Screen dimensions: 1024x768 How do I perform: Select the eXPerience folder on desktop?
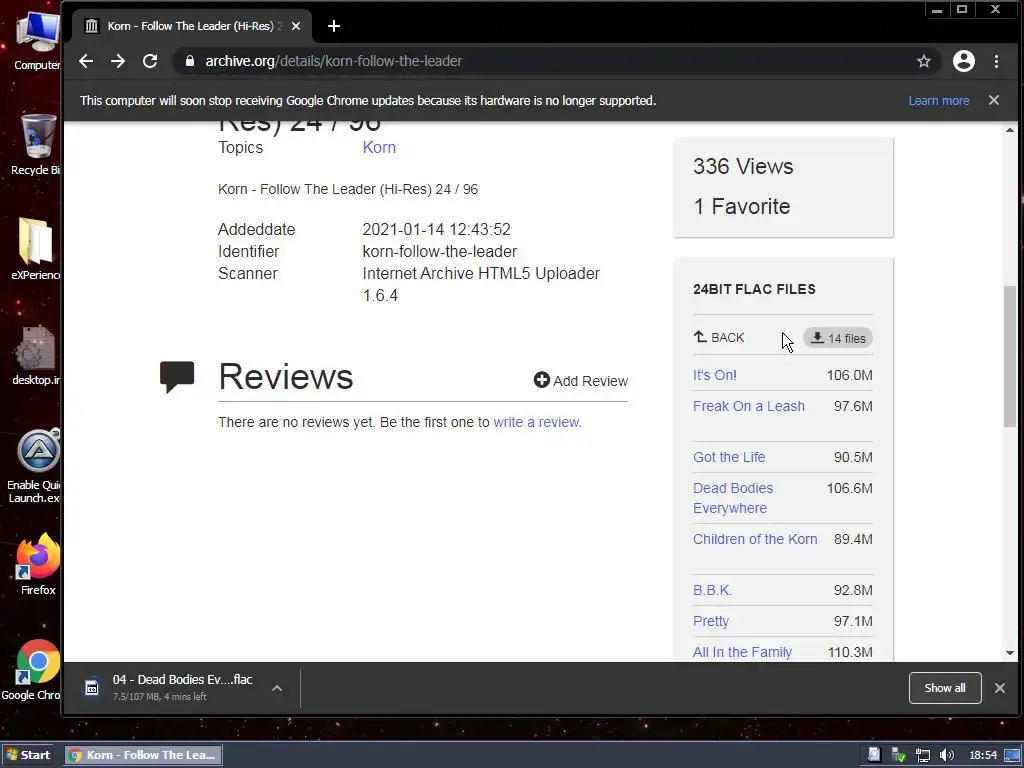tap(37, 249)
